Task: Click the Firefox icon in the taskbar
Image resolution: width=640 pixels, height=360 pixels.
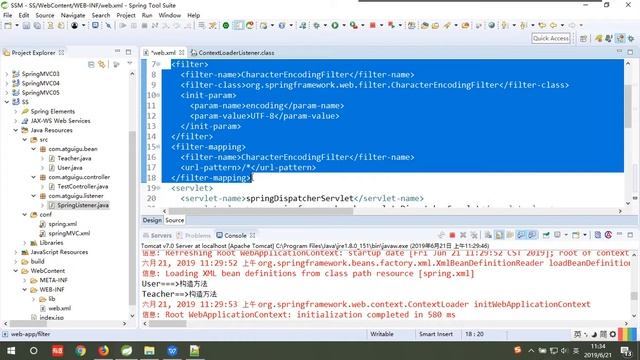Action: (x=103, y=351)
